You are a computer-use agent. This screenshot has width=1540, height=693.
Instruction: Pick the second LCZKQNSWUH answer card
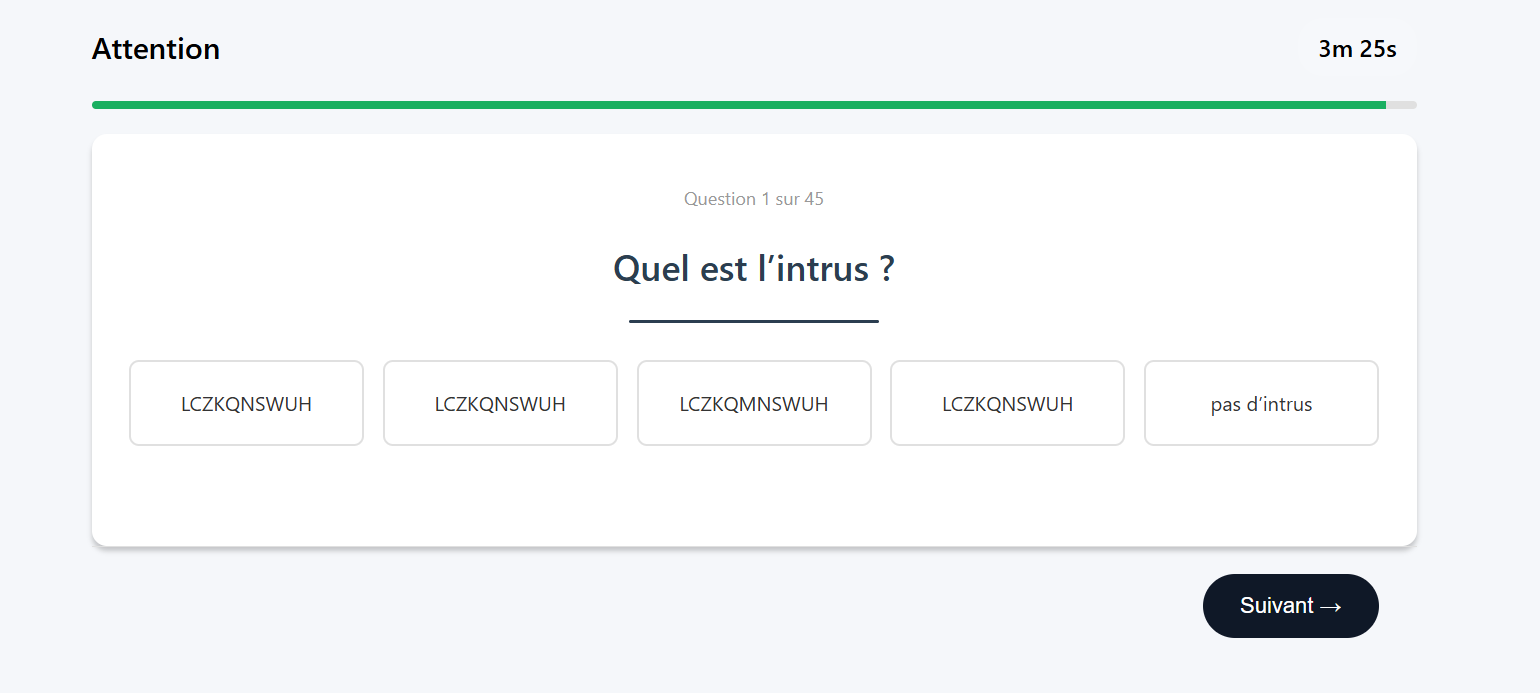tap(500, 404)
